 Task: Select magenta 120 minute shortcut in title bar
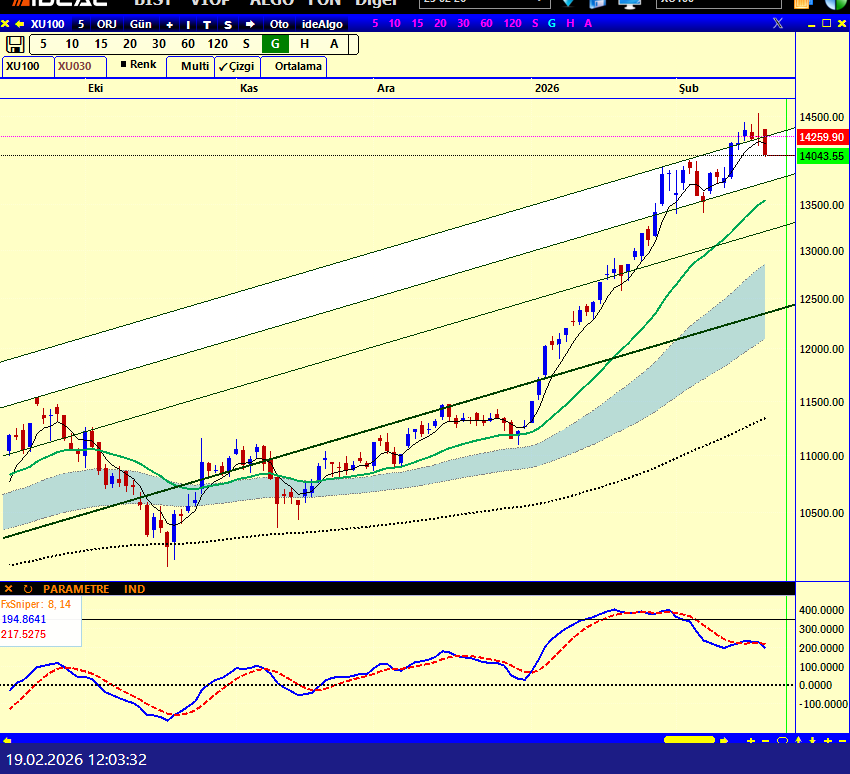click(512, 23)
